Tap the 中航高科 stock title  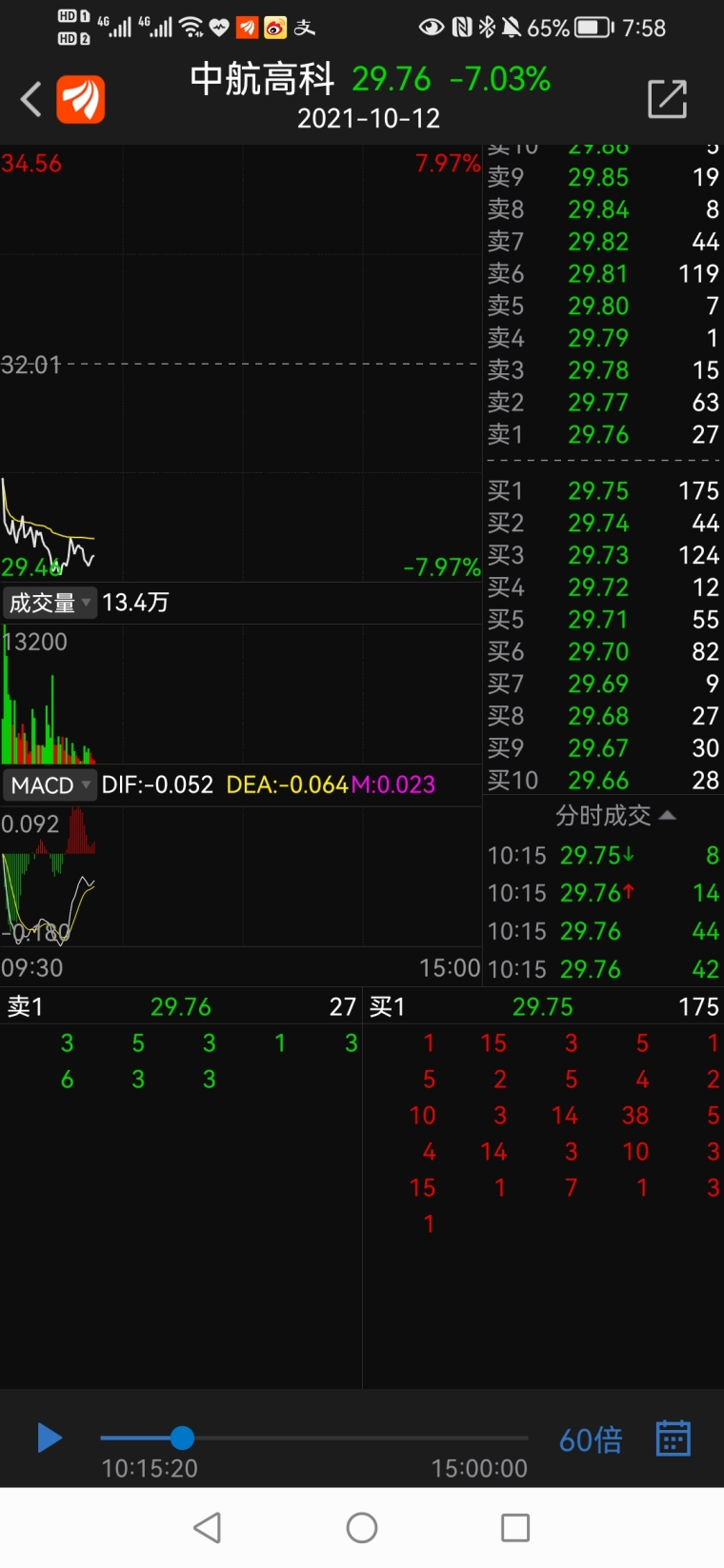tap(263, 78)
